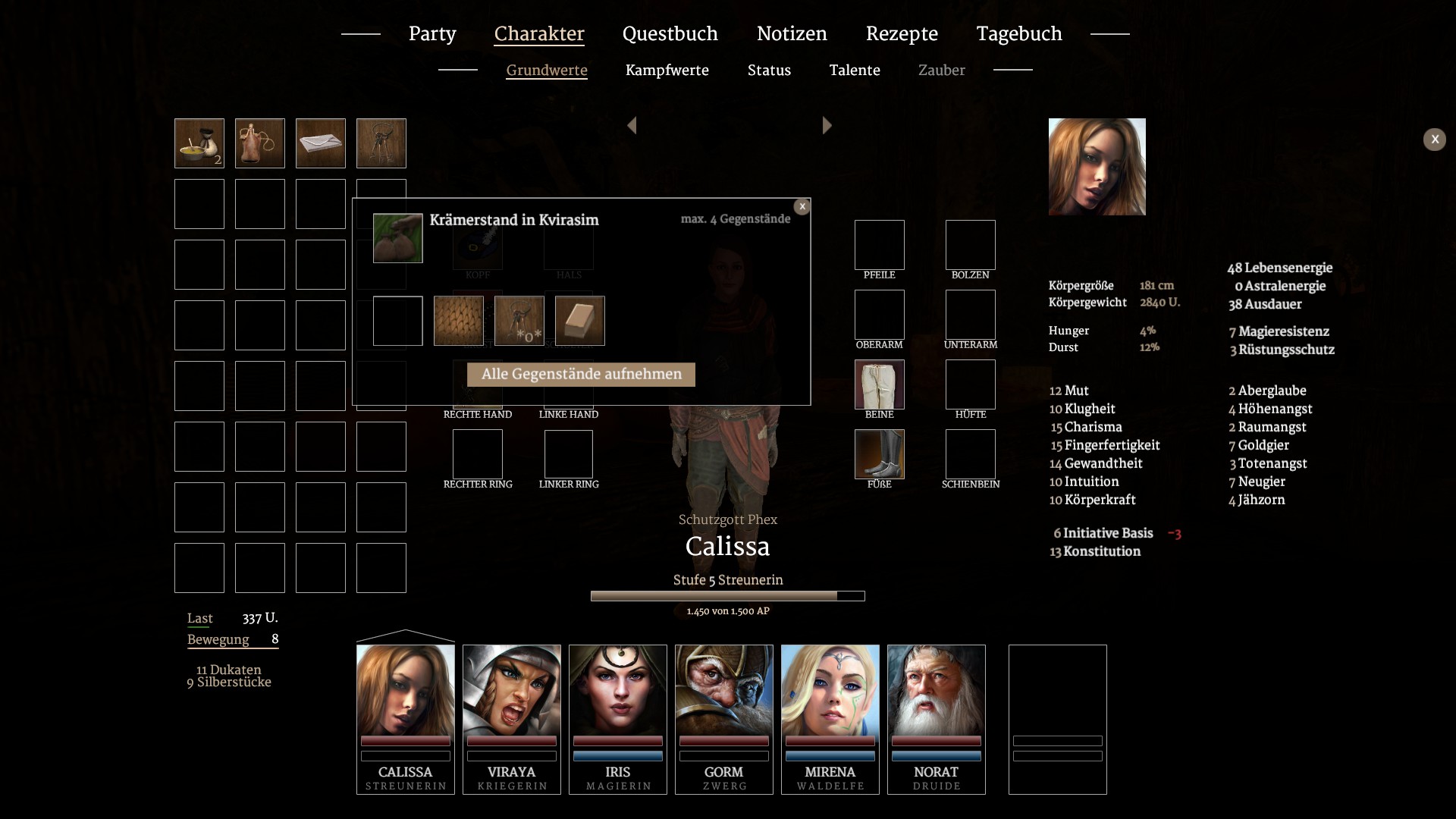Click the Krämerstand pouch icon

(x=398, y=238)
